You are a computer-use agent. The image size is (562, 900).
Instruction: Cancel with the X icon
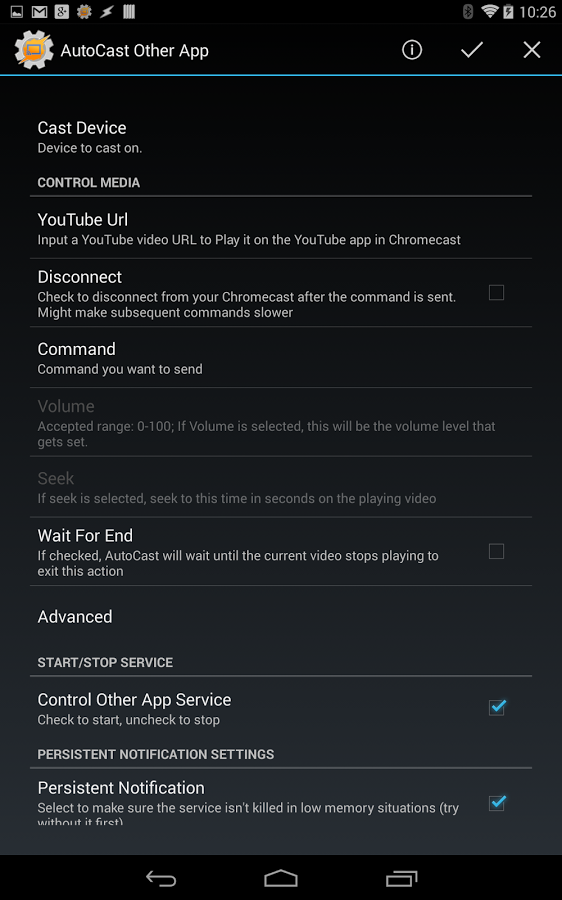coord(532,50)
